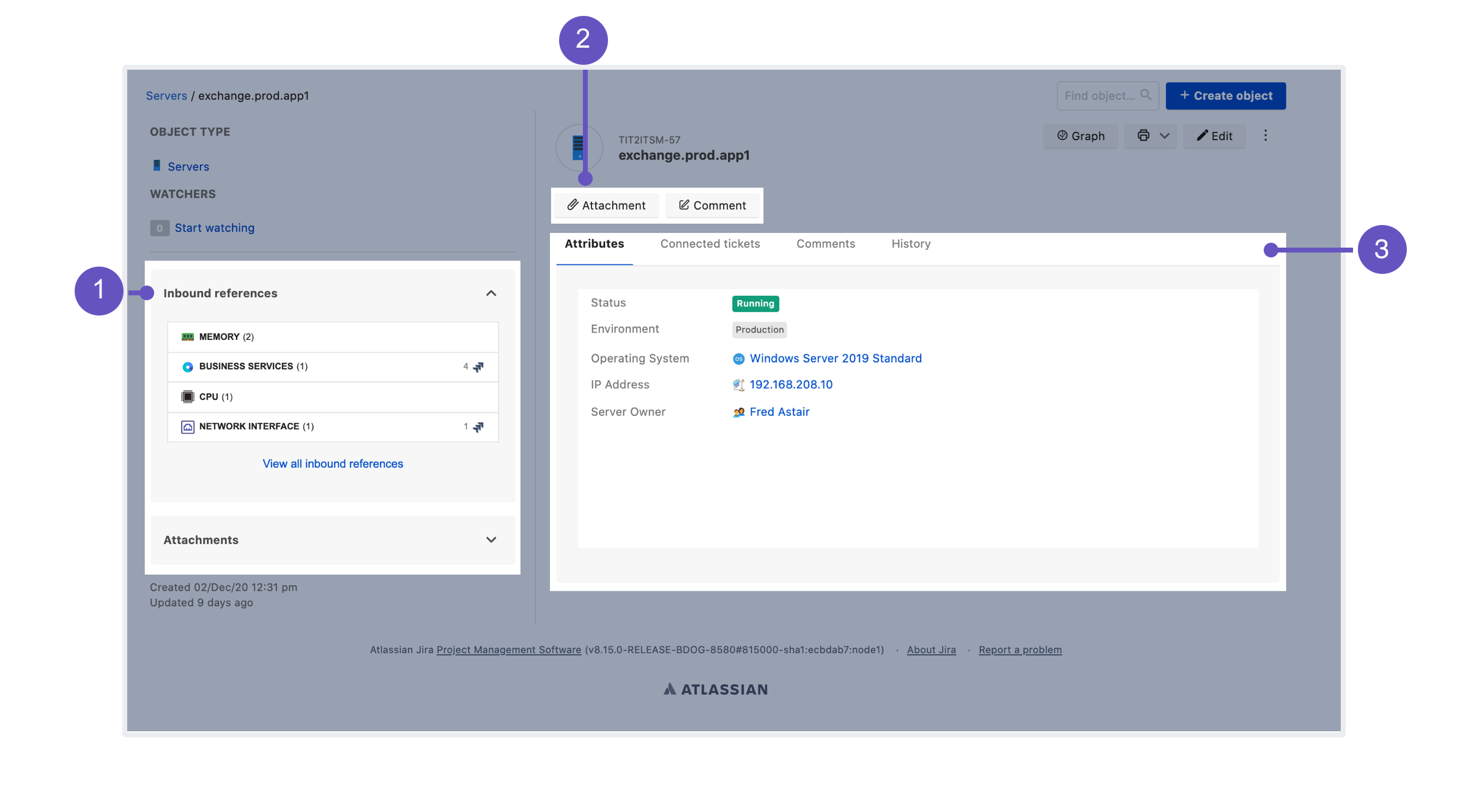
Task: Open the Windows Server 2019 Standard link
Action: pyautogui.click(x=836, y=359)
